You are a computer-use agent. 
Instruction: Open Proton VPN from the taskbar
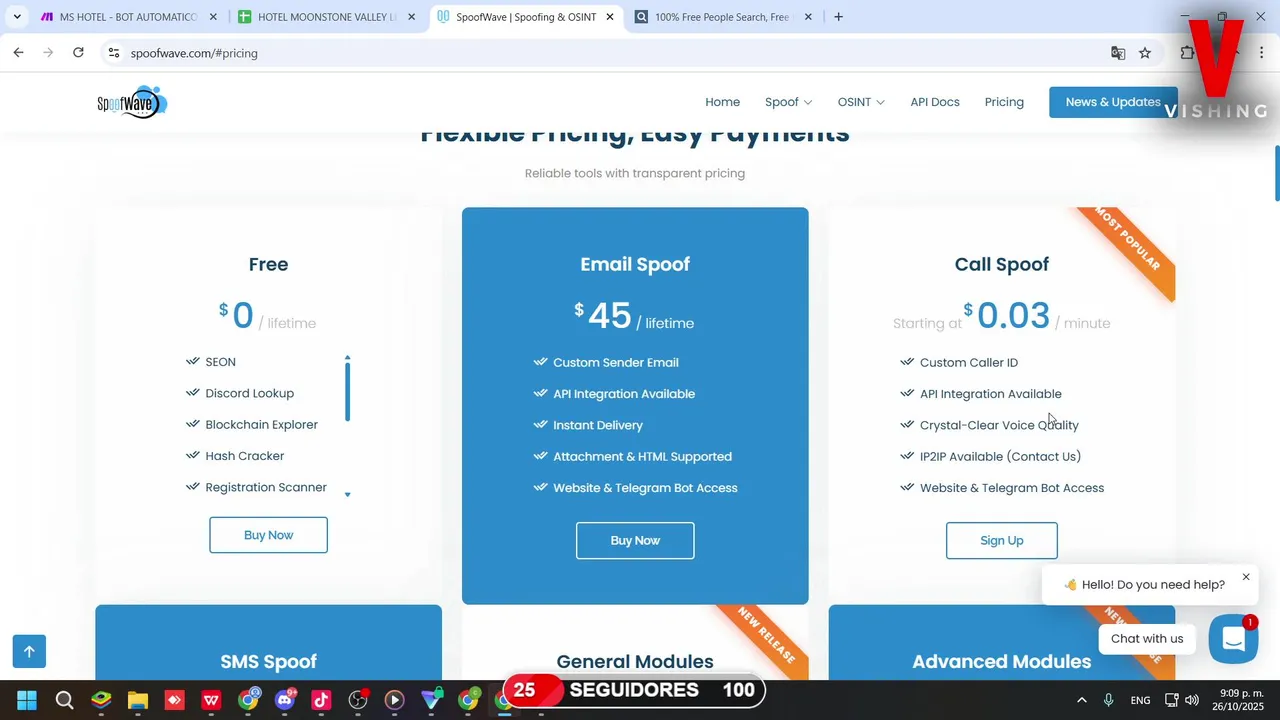pyautogui.click(x=431, y=700)
